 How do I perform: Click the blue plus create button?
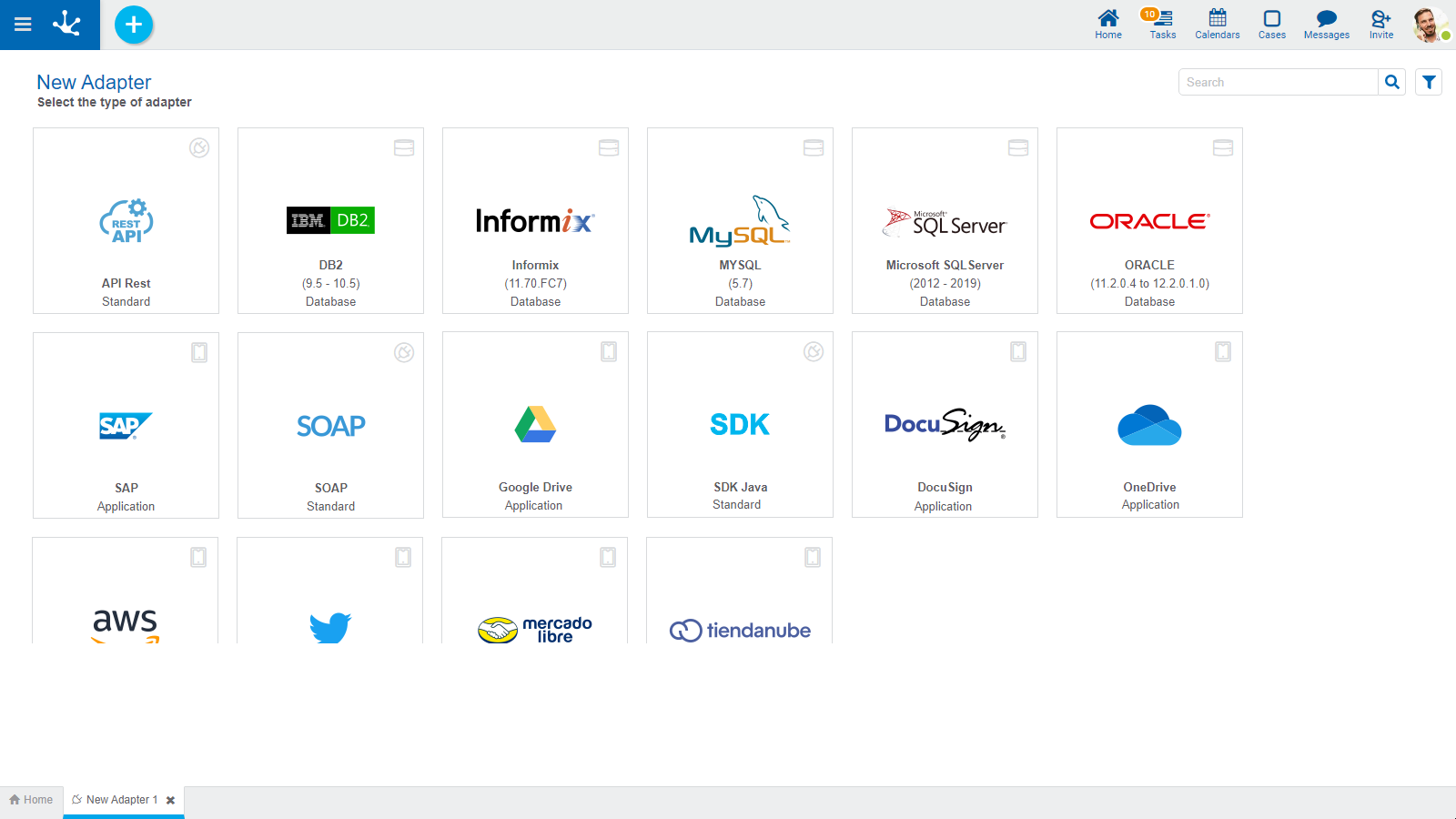click(134, 25)
